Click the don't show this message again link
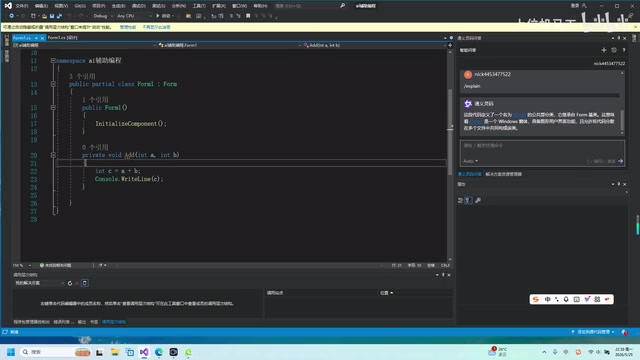This screenshot has height=360, width=640. [156, 27]
